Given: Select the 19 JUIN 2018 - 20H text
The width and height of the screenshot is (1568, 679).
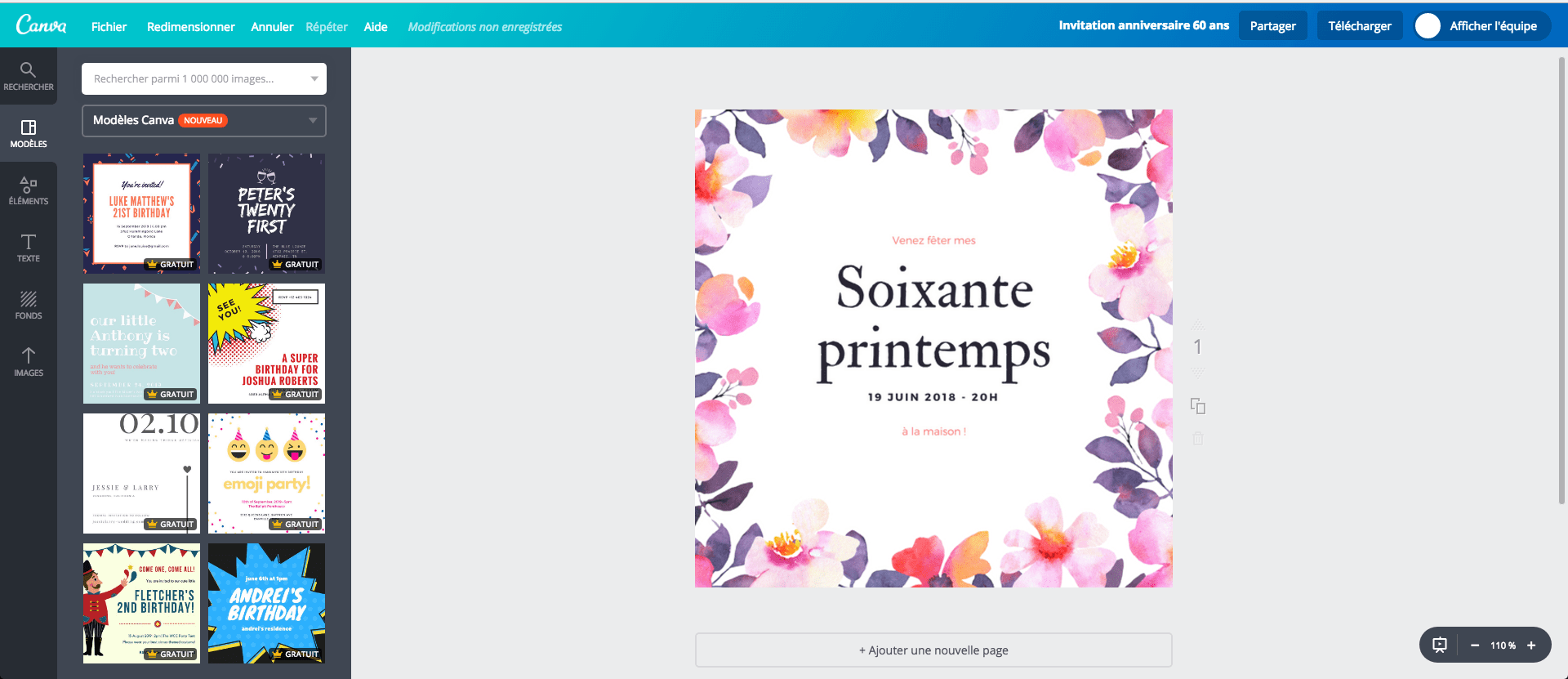Looking at the screenshot, I should 933,397.
